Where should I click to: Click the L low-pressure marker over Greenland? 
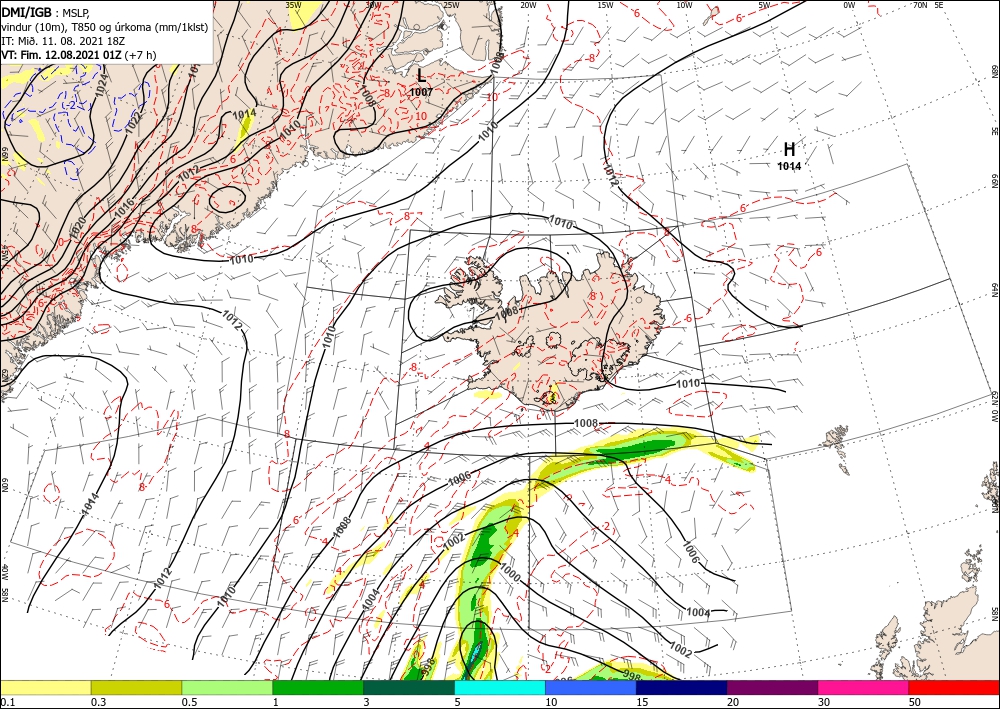[421, 76]
